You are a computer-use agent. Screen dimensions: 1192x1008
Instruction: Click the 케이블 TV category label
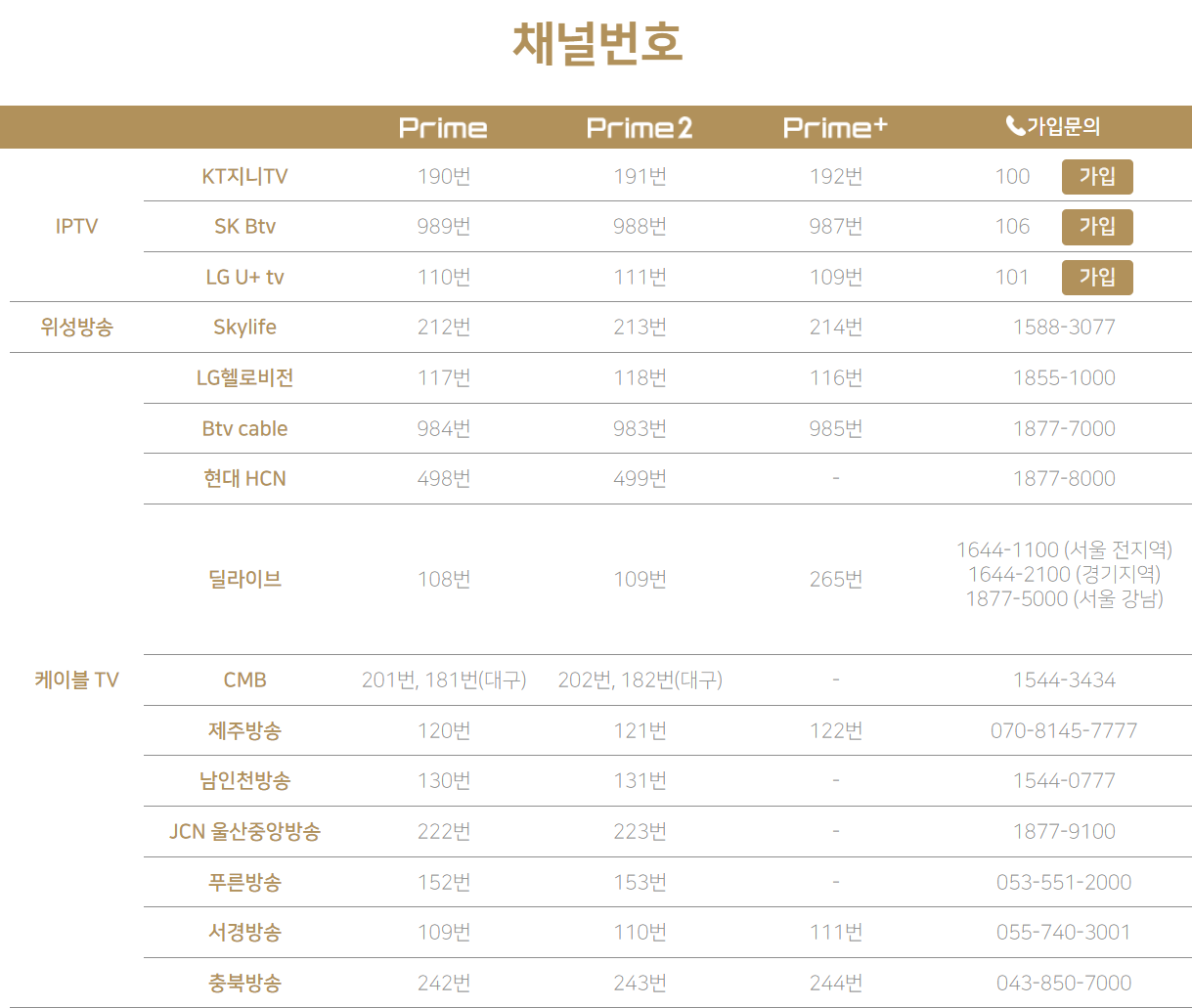tap(76, 680)
